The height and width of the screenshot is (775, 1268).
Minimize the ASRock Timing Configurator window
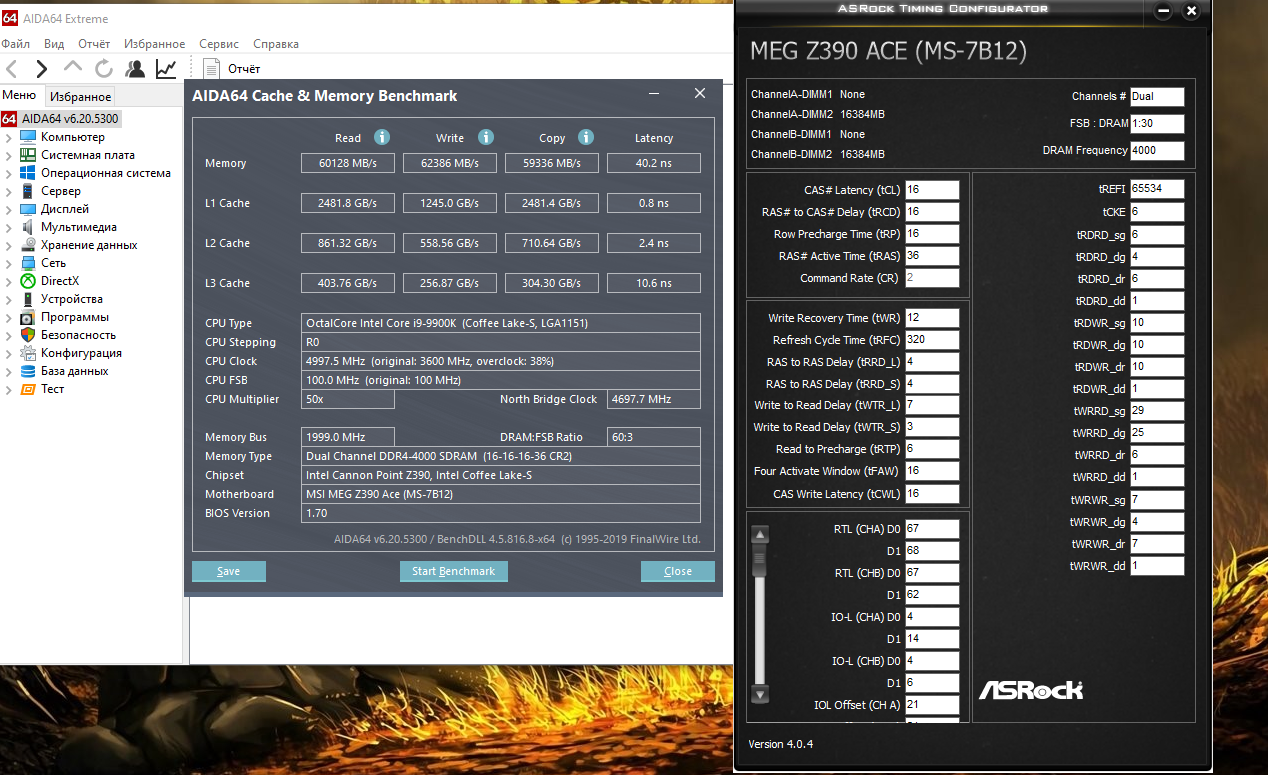1163,11
